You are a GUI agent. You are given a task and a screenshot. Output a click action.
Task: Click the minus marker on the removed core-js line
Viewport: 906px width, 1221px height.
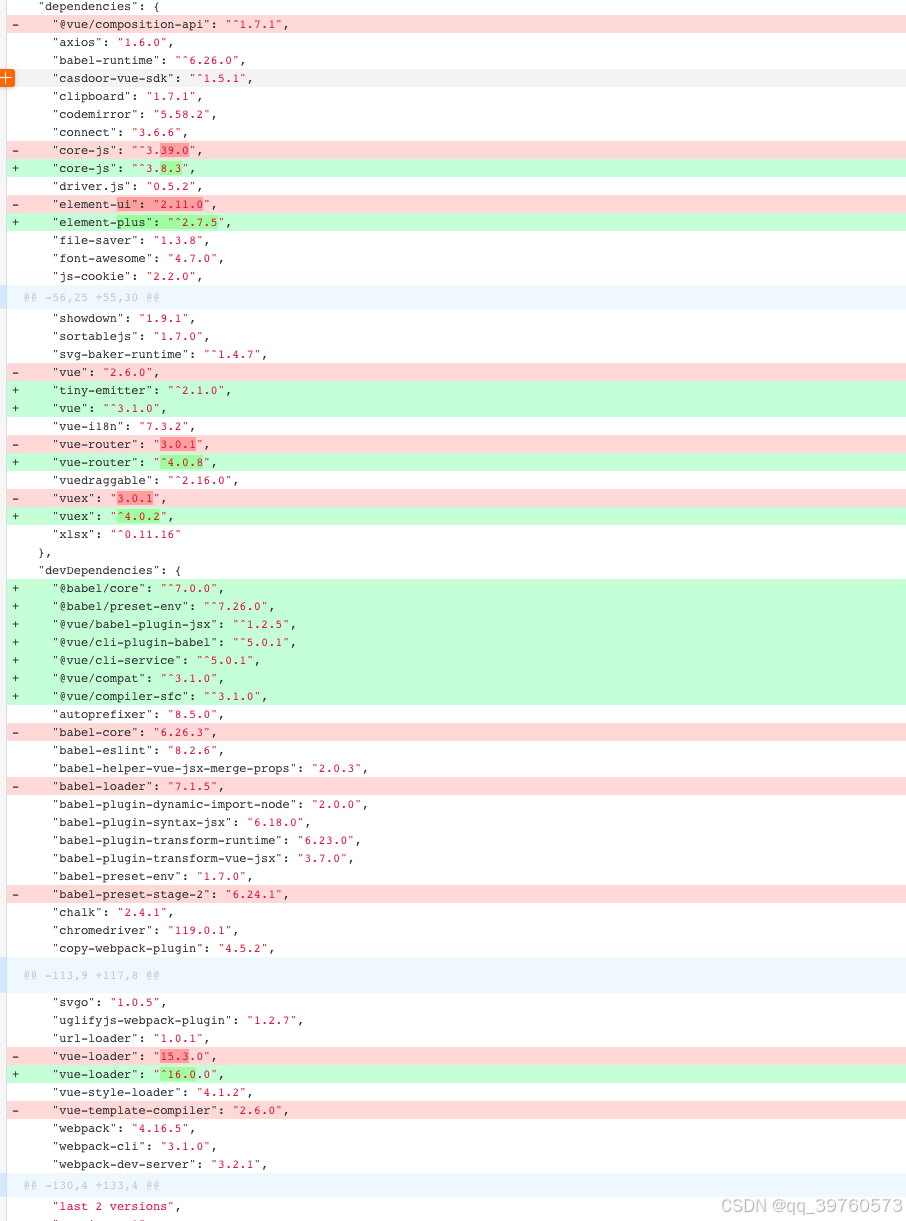pos(14,150)
